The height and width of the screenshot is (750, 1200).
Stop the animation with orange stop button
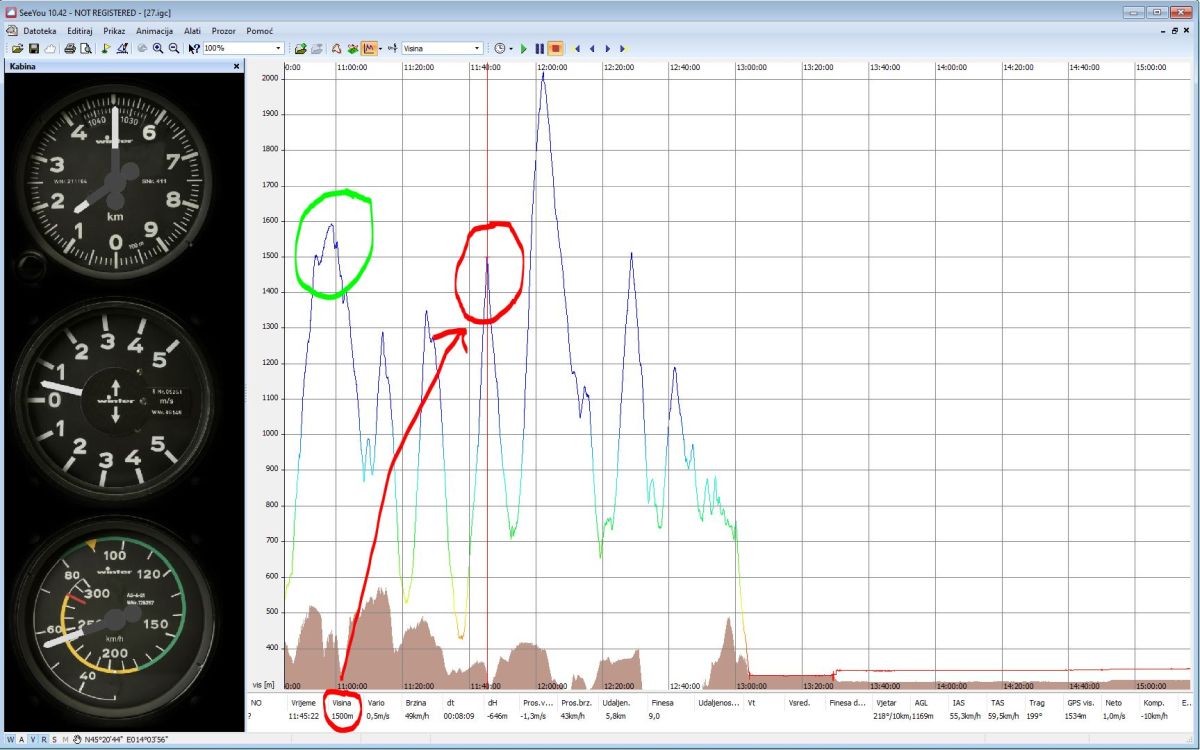pos(556,48)
